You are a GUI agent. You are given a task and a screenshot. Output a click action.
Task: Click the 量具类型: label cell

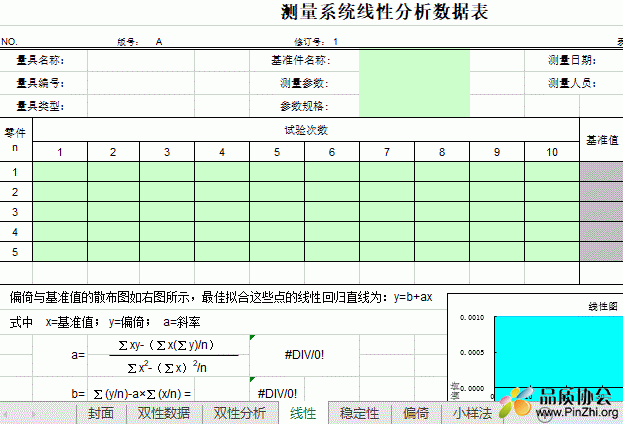click(40, 106)
